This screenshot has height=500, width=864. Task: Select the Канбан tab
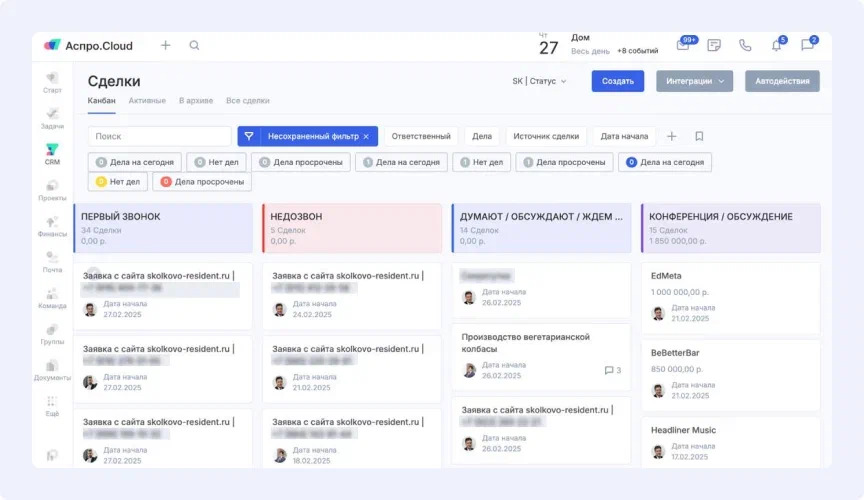101,101
